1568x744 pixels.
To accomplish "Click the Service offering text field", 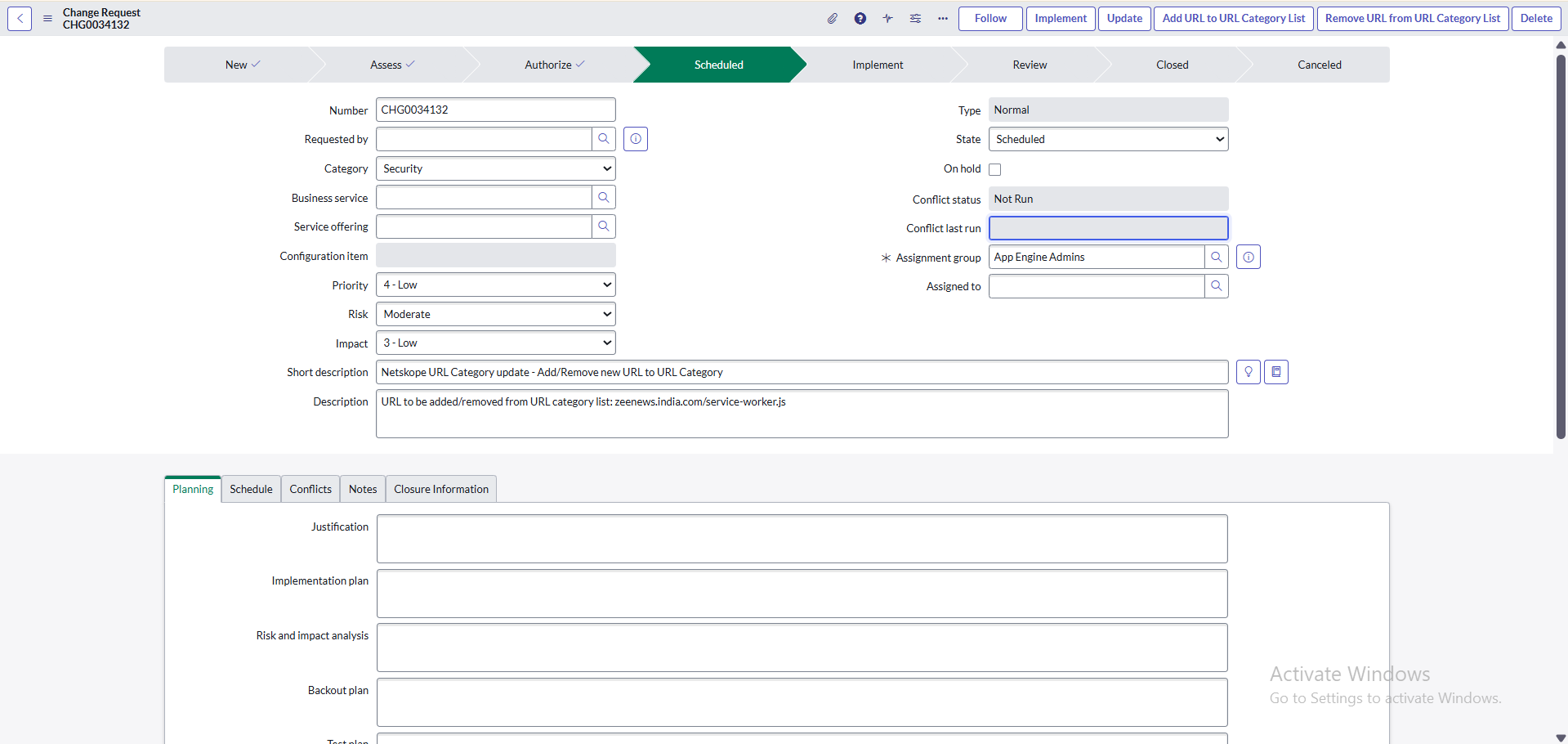I will pos(484,226).
